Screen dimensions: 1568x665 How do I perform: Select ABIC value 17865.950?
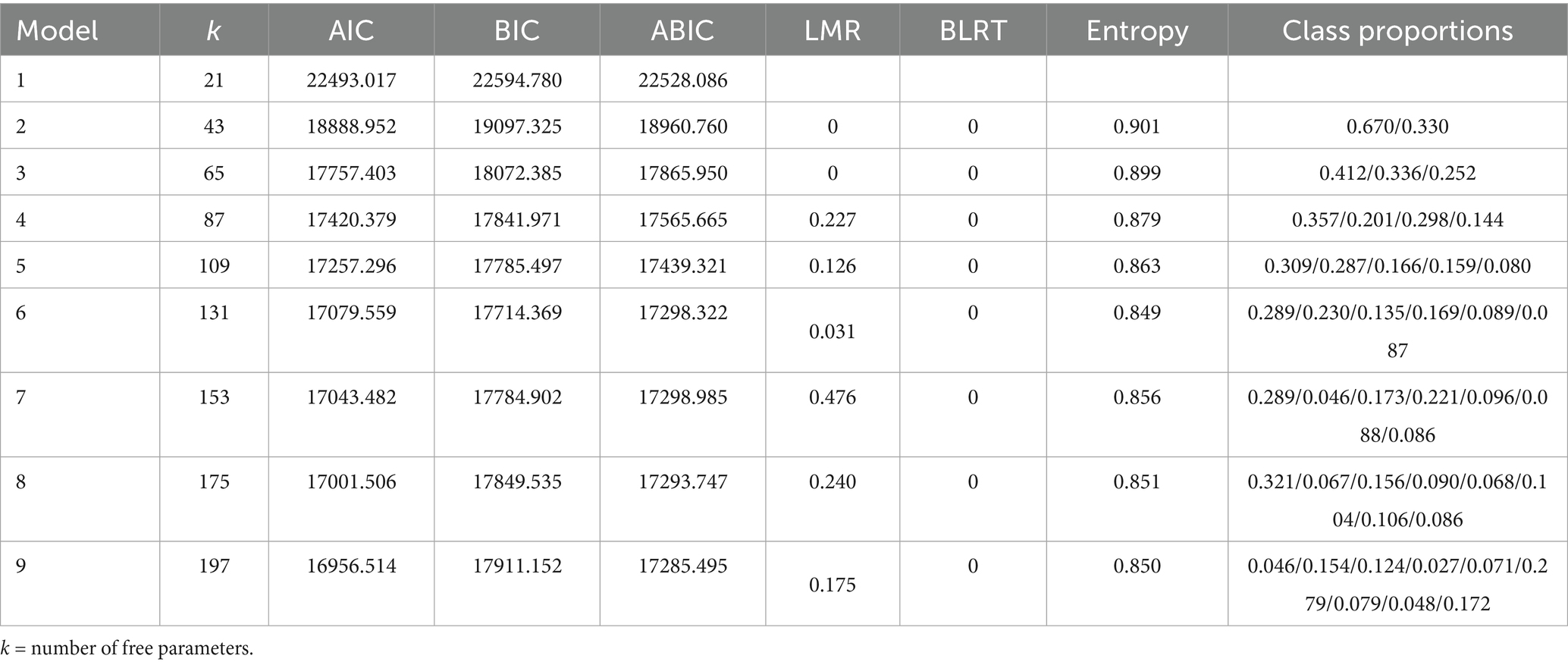click(x=682, y=174)
